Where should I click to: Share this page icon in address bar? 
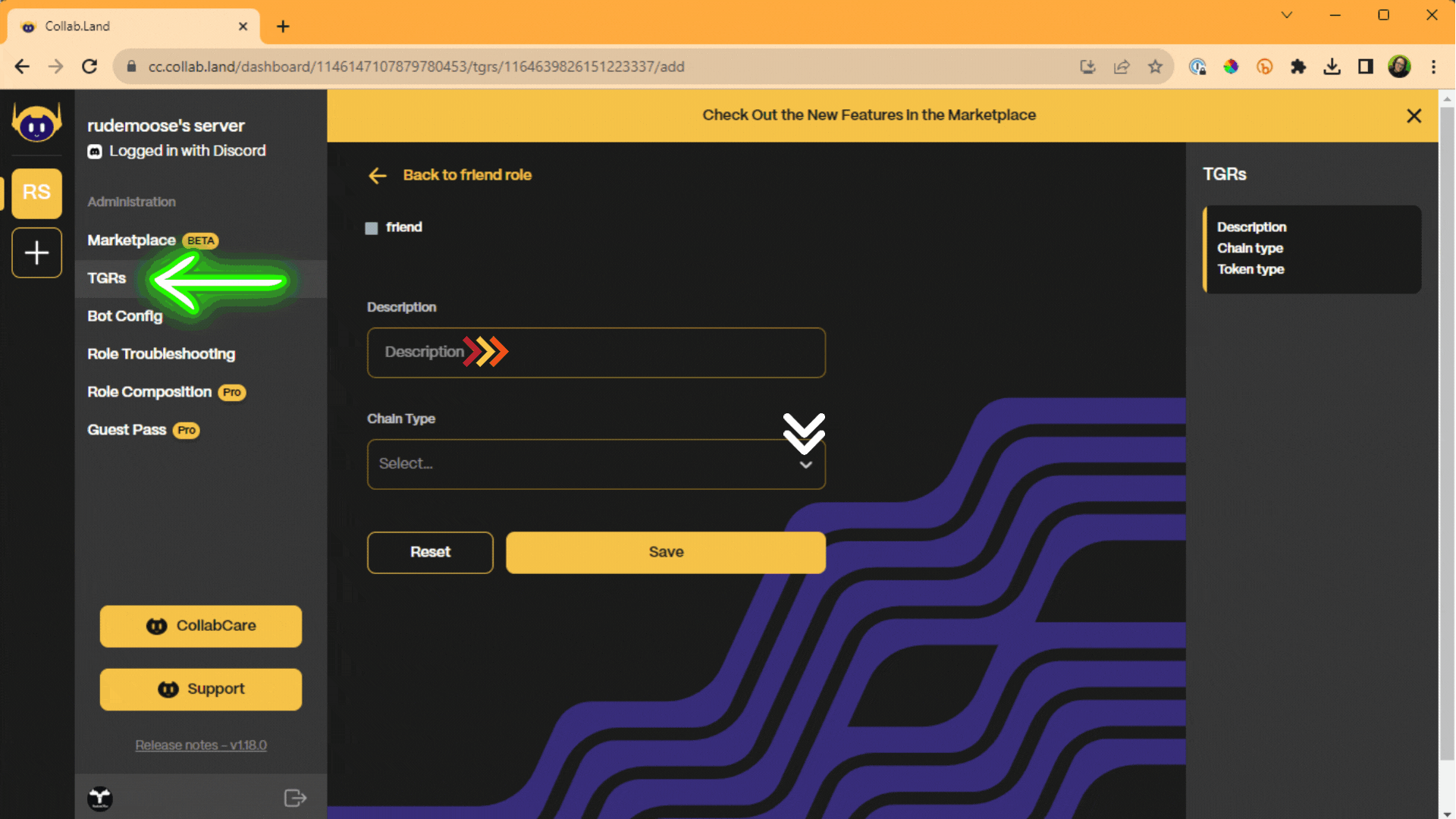click(1122, 67)
